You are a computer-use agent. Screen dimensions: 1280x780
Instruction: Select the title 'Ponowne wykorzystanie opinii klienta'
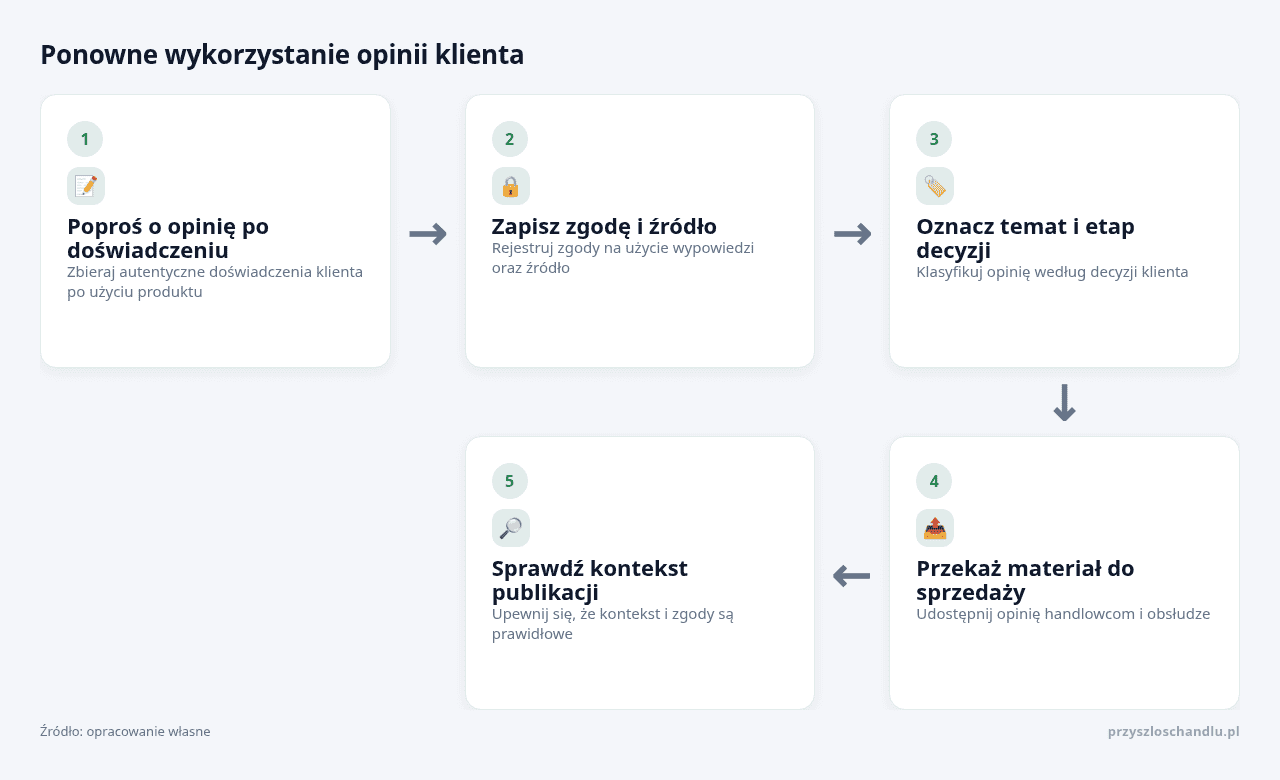(282, 55)
